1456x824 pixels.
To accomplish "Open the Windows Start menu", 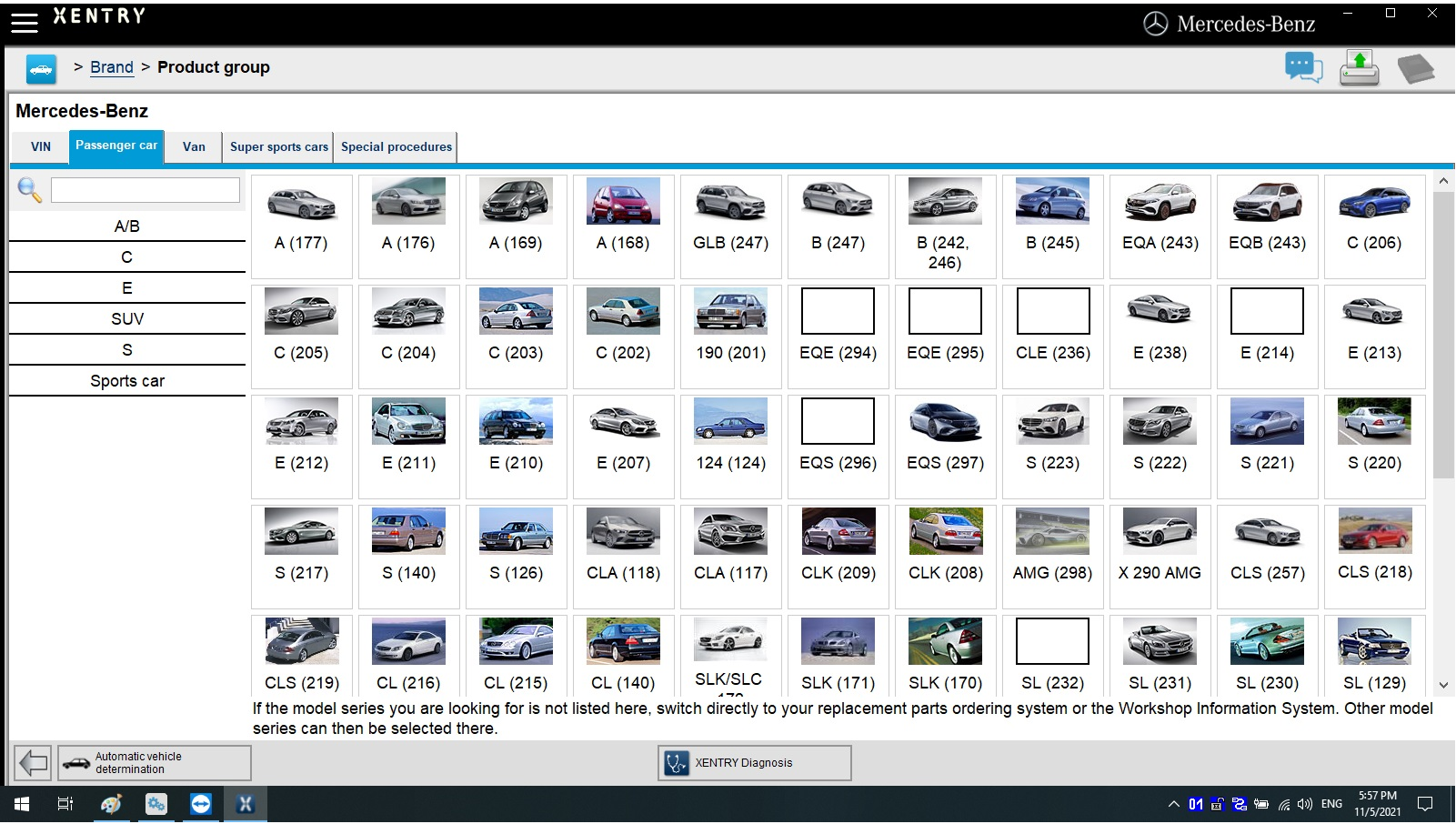I will click(22, 804).
